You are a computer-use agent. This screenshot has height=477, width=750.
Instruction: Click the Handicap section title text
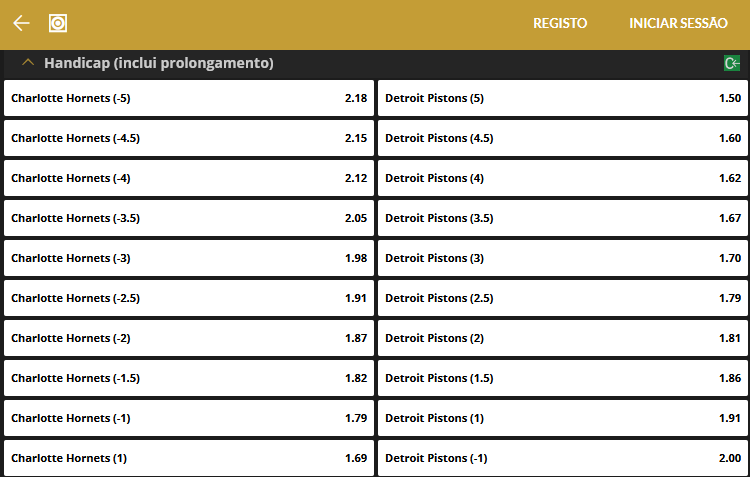click(159, 63)
